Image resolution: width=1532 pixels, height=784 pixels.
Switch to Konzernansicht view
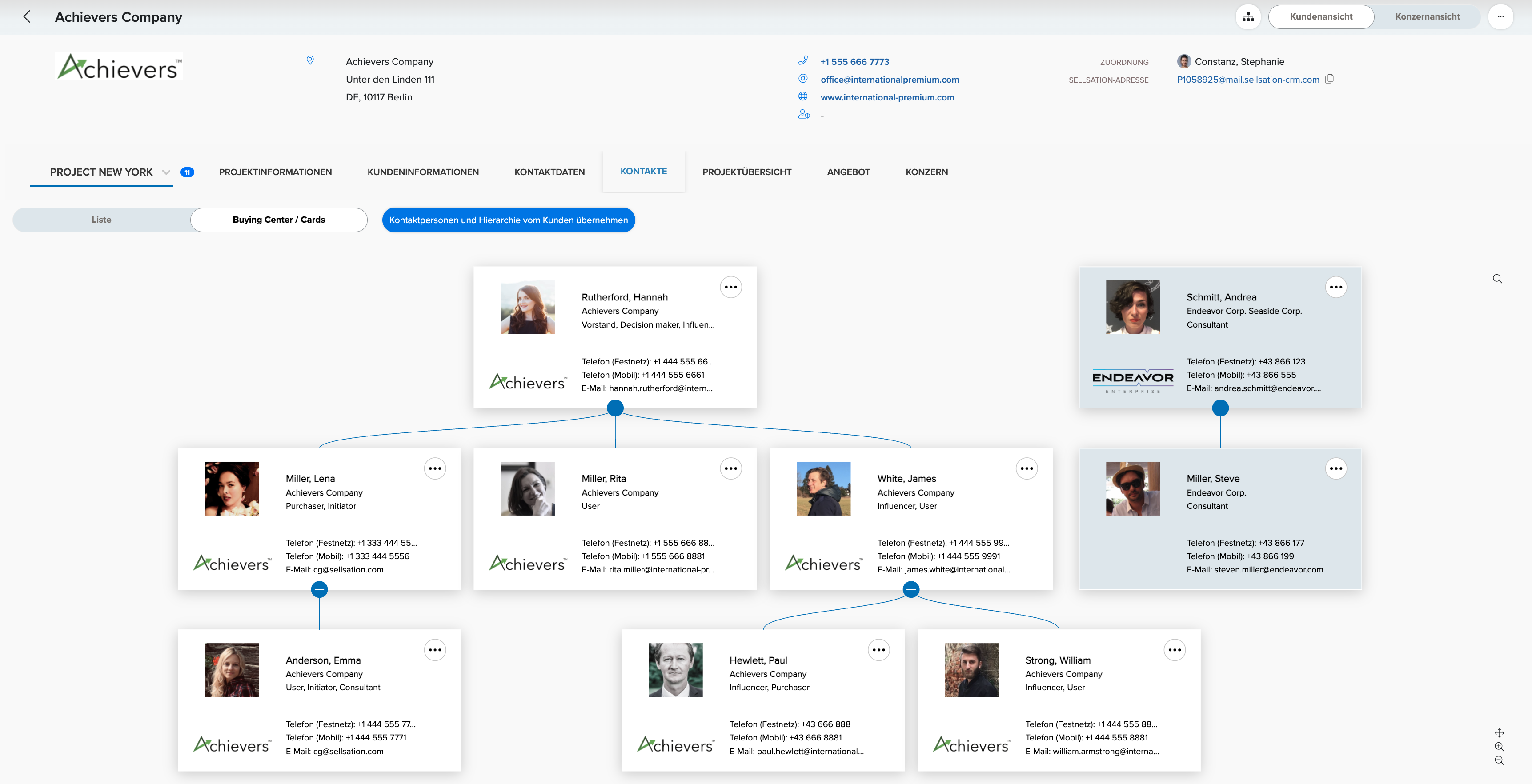(1428, 16)
